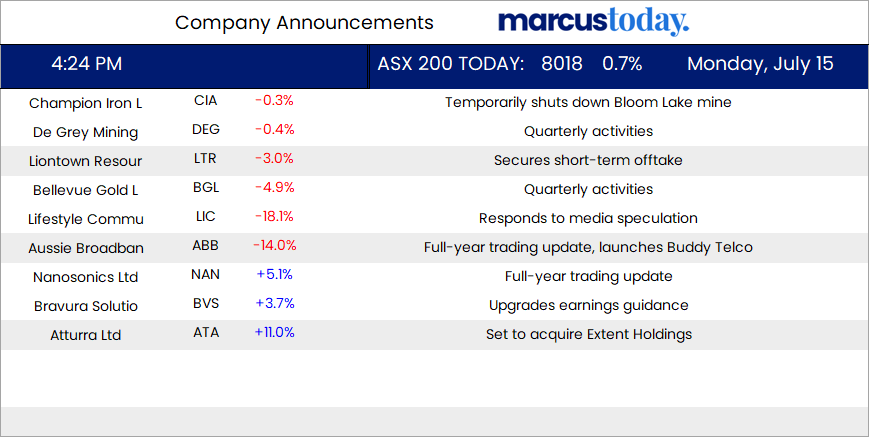Select the LIC ticker code
This screenshot has height=437, width=869.
pos(206,218)
